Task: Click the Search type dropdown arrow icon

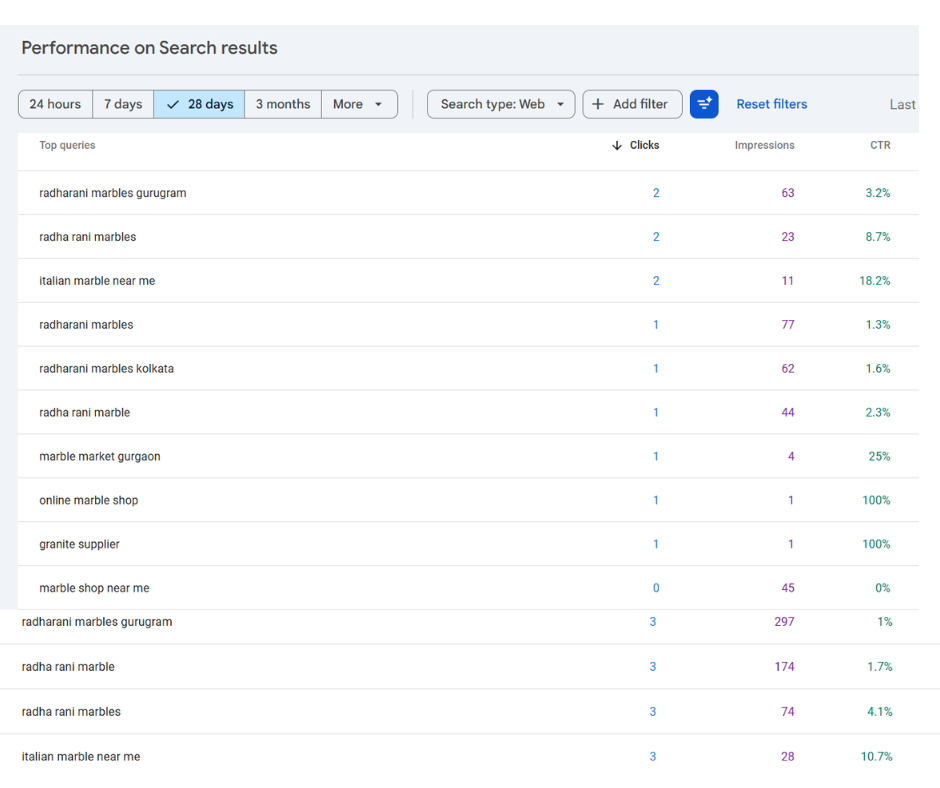Action: point(559,104)
